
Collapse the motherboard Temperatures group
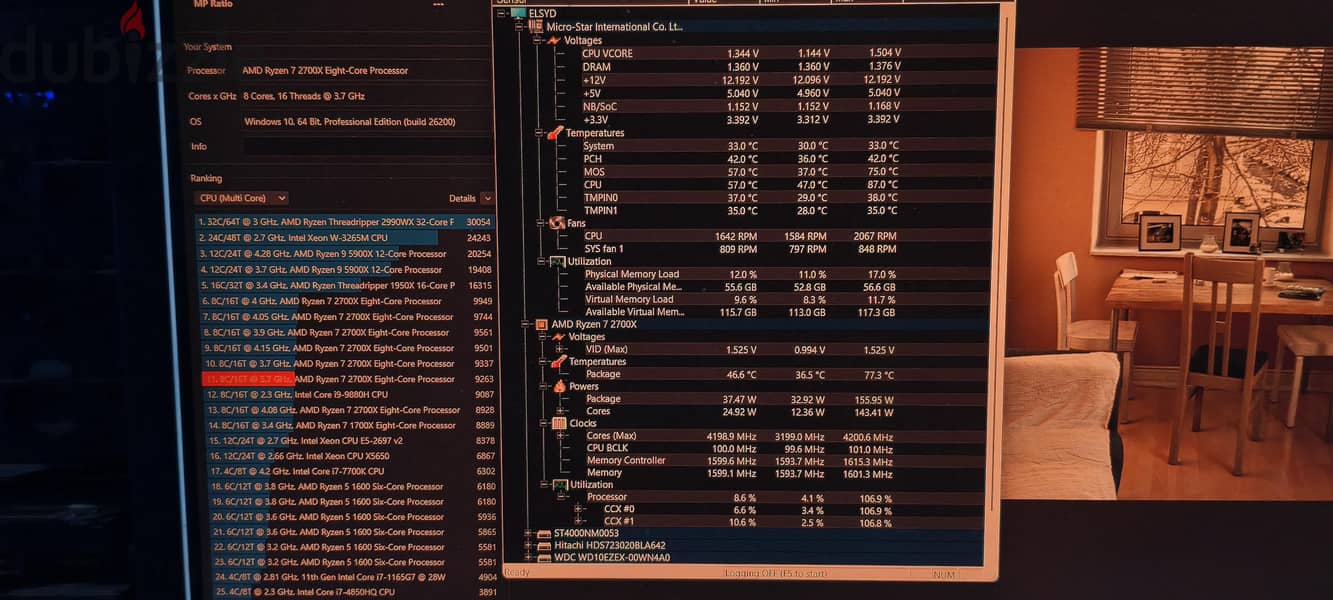[x=540, y=132]
